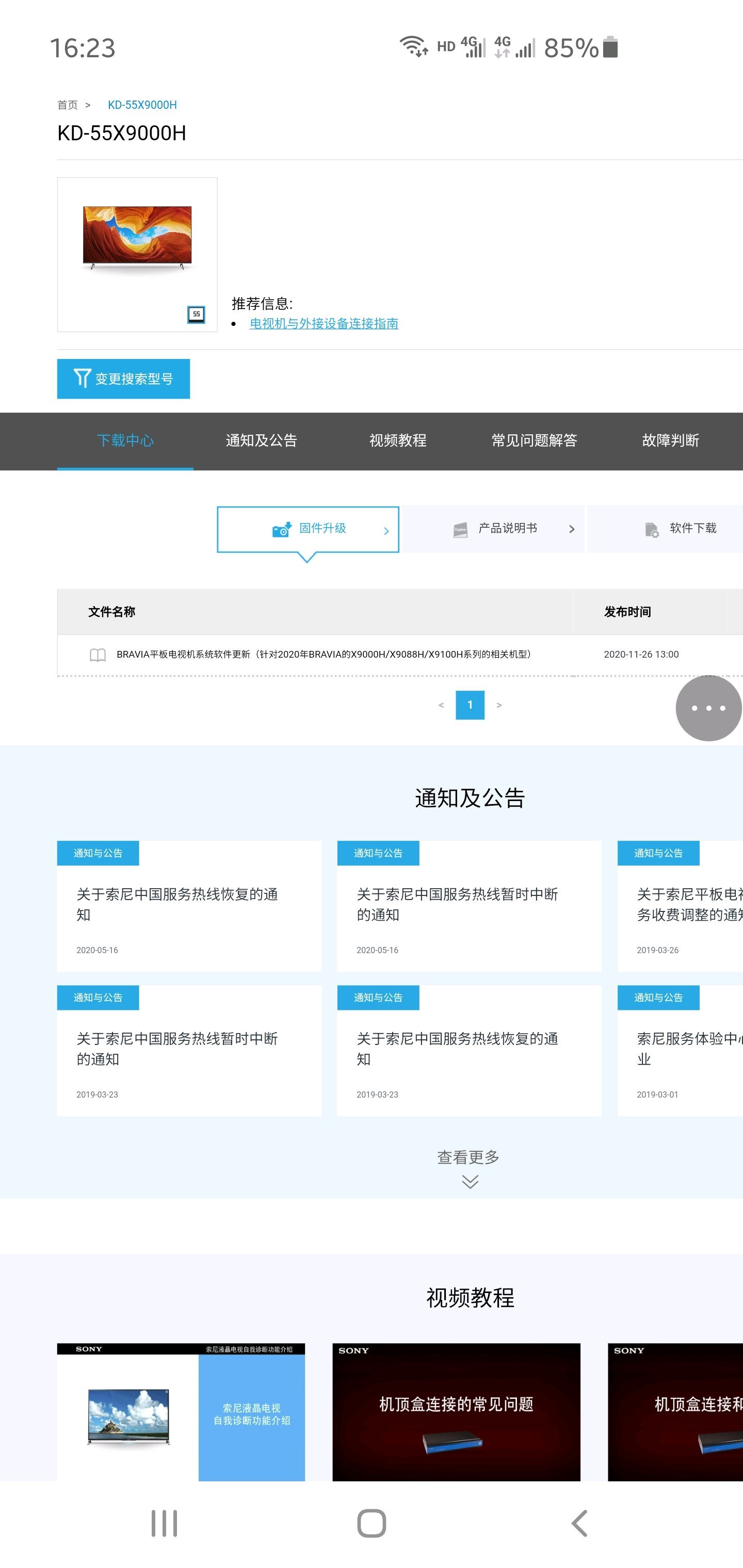
Task: Open the floating three-dot menu bubble
Action: [x=708, y=708]
